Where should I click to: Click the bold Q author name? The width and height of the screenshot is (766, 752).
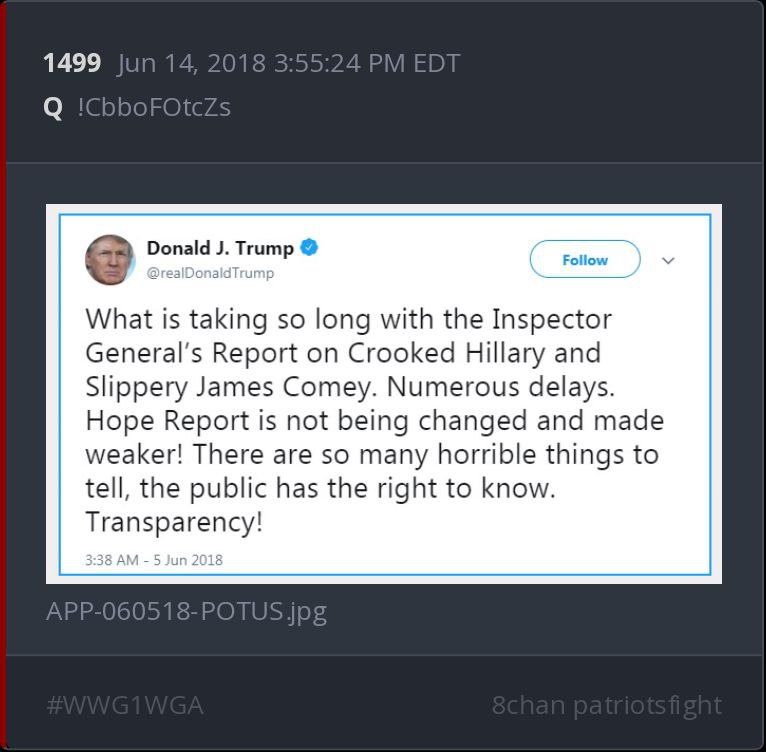click(x=53, y=107)
